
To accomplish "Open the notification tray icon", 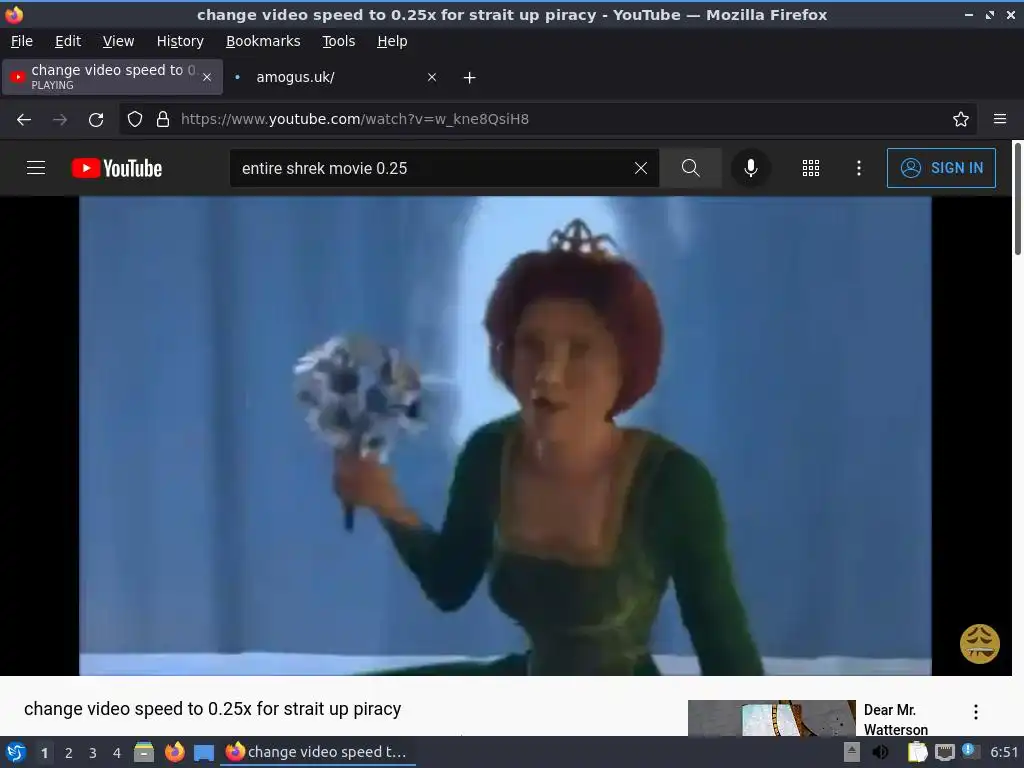I will tap(970, 752).
